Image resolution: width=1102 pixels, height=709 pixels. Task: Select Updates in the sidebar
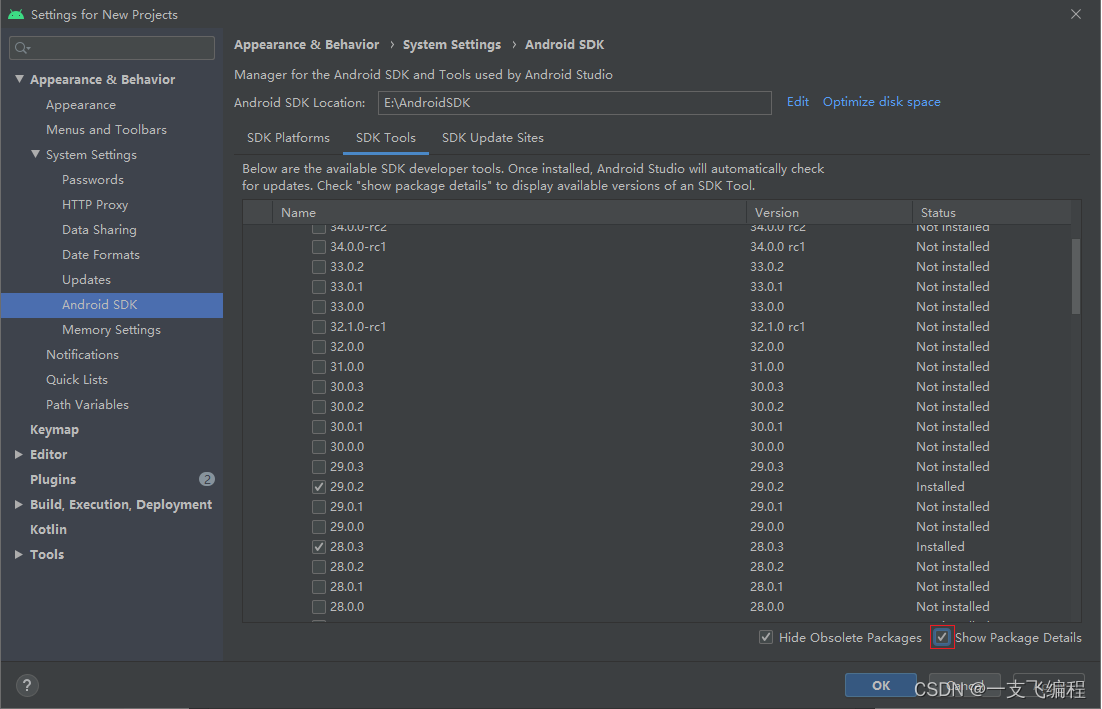click(86, 280)
